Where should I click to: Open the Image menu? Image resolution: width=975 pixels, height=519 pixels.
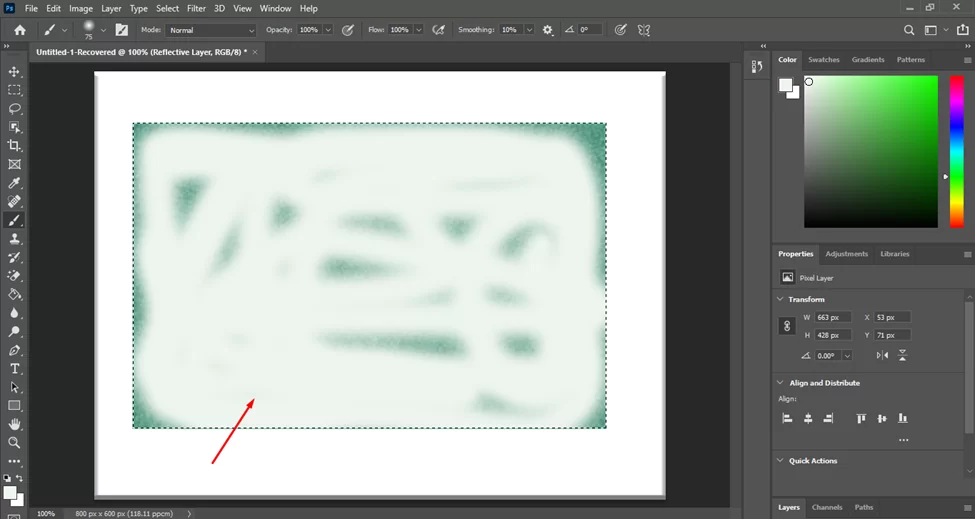[x=81, y=8]
